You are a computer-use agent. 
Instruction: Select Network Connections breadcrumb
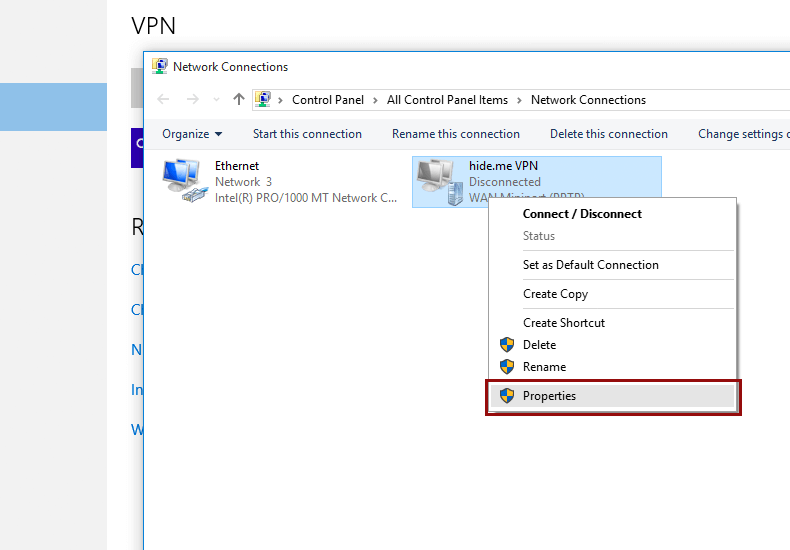tap(588, 100)
